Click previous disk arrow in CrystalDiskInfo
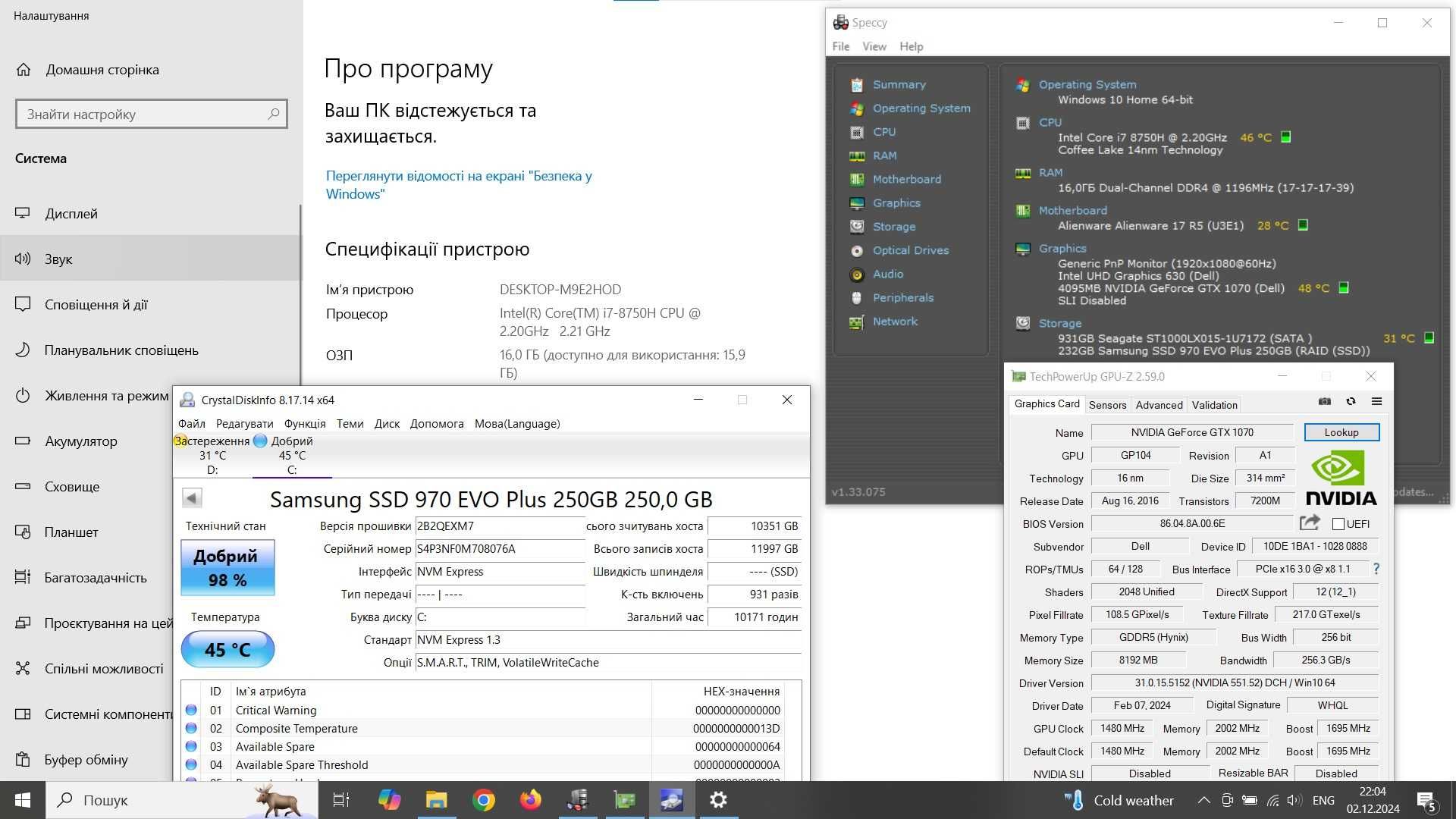Viewport: 1456px width, 819px height. 192,497
